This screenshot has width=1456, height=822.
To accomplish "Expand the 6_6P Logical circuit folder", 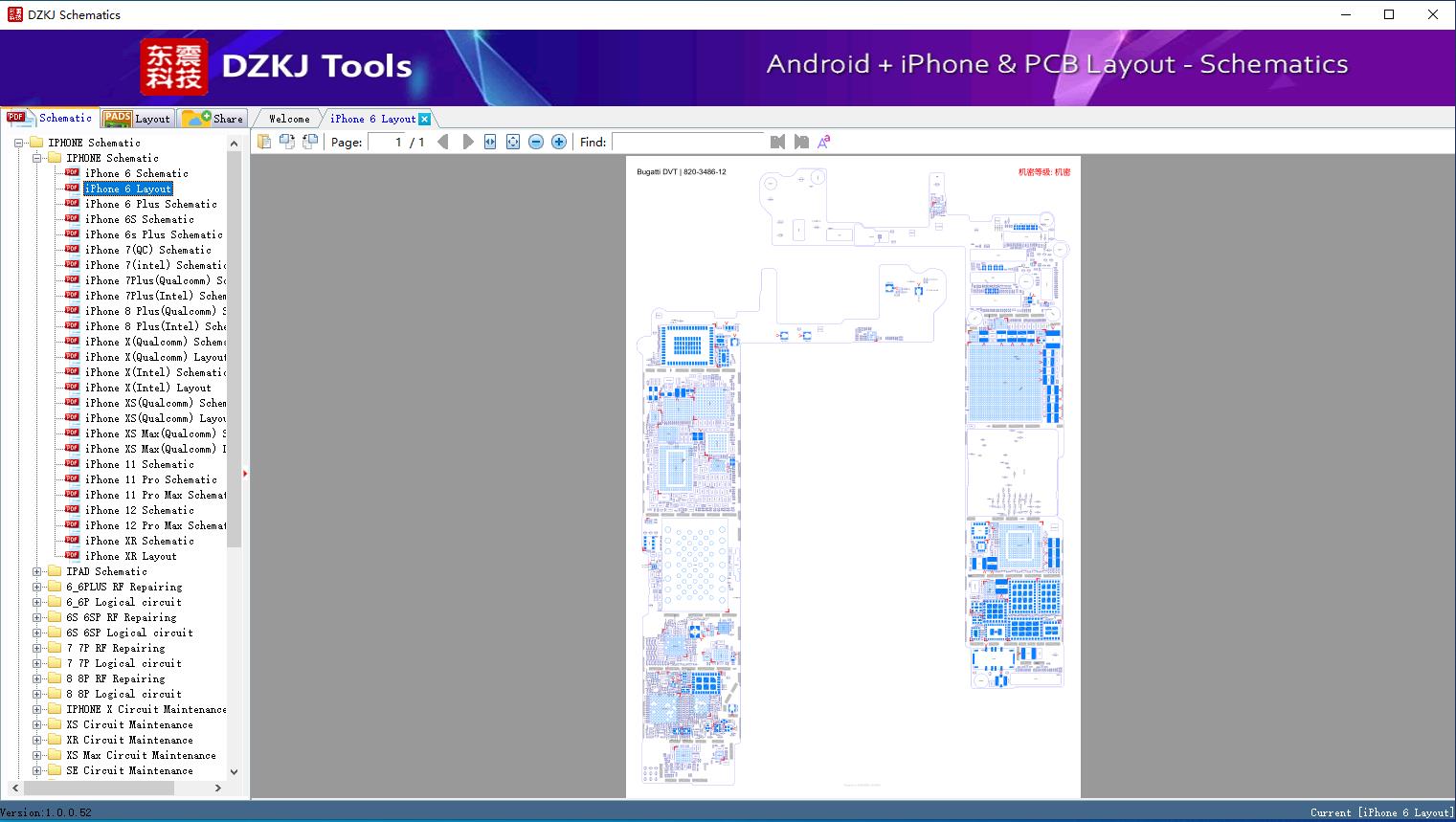I will tap(37, 602).
